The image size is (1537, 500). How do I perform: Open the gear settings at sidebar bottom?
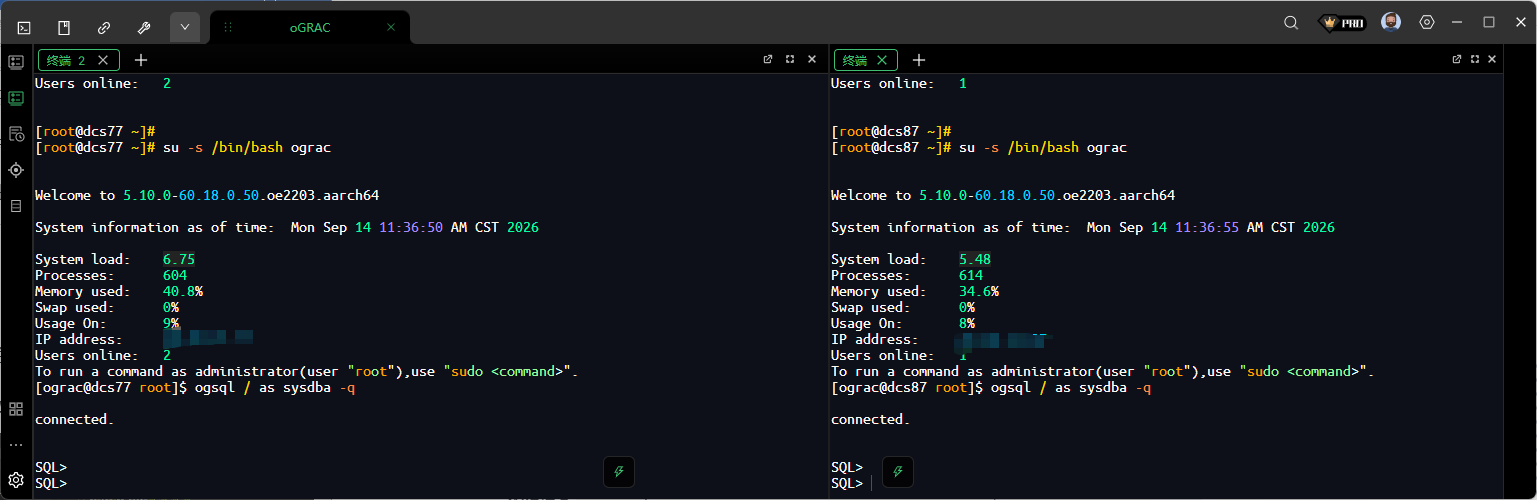tap(16, 480)
